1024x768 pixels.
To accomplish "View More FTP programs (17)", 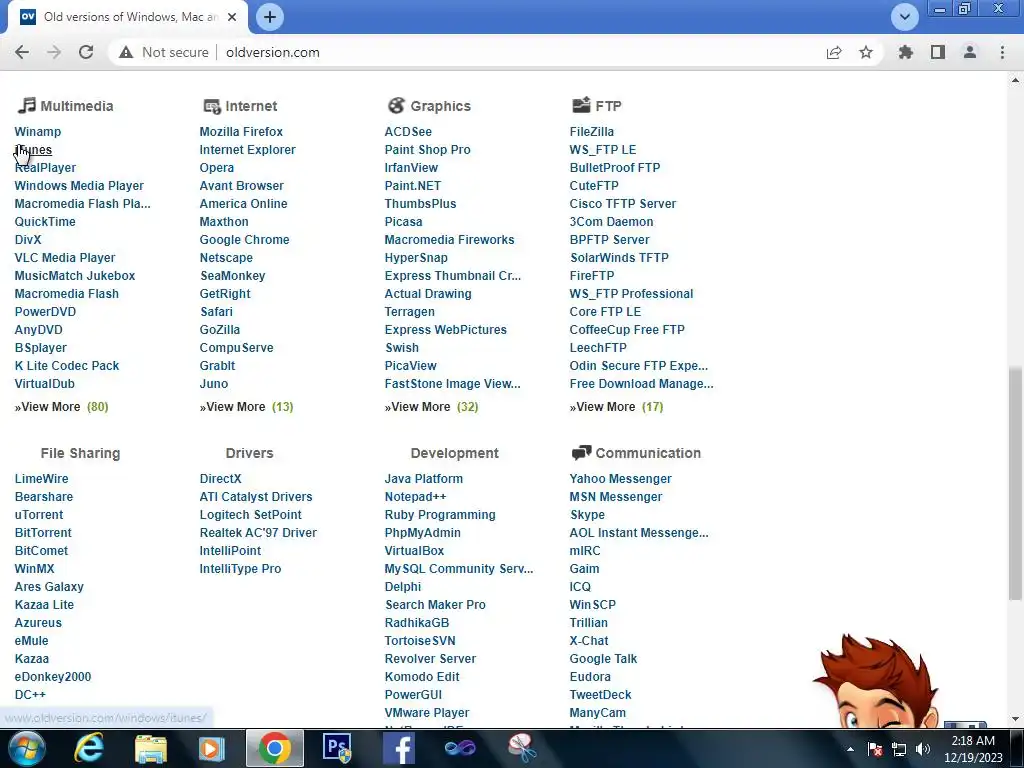I will [616, 407].
